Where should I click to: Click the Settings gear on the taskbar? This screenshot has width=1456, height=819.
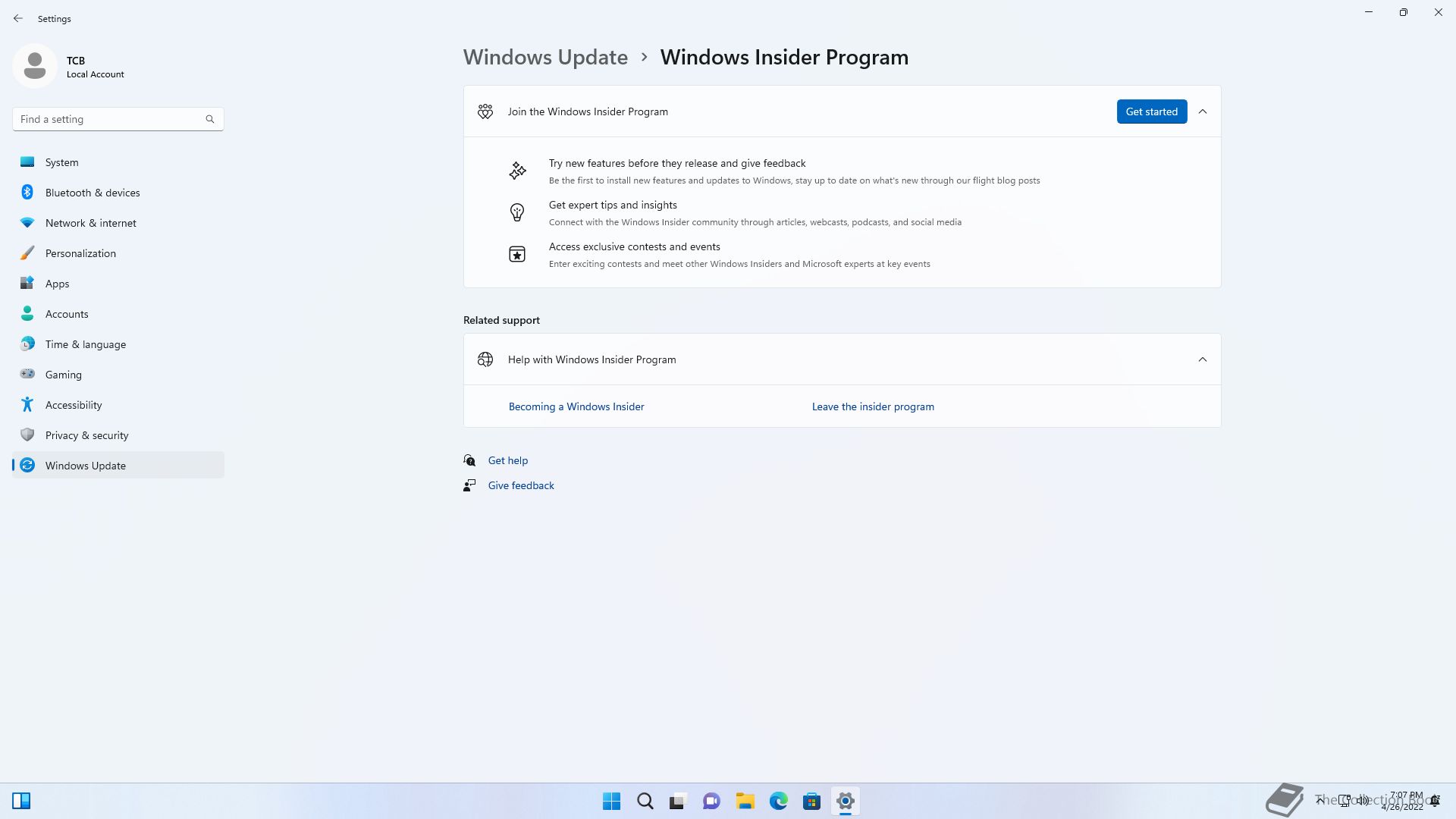[x=845, y=801]
